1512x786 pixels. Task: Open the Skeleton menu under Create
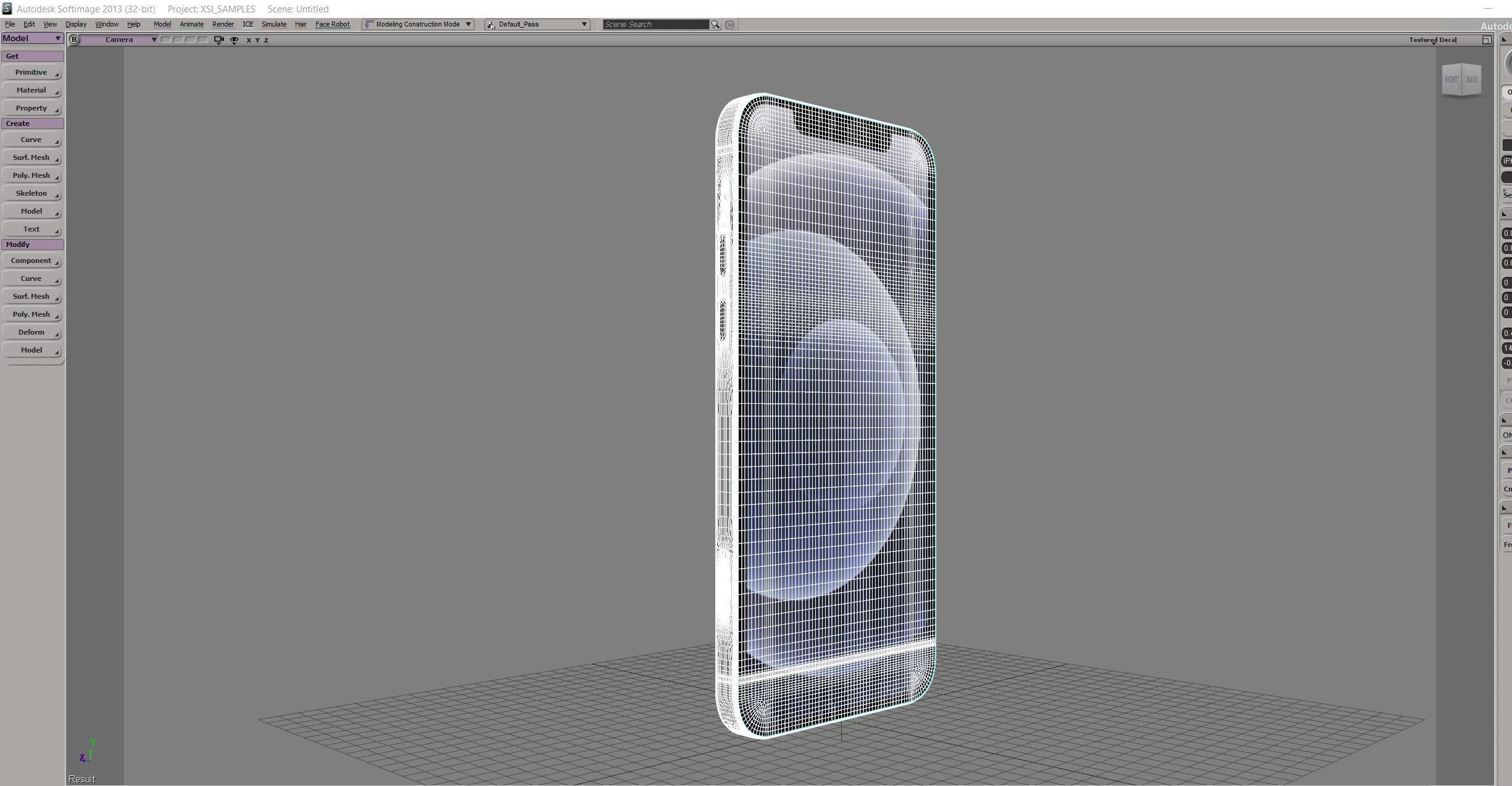click(31, 193)
